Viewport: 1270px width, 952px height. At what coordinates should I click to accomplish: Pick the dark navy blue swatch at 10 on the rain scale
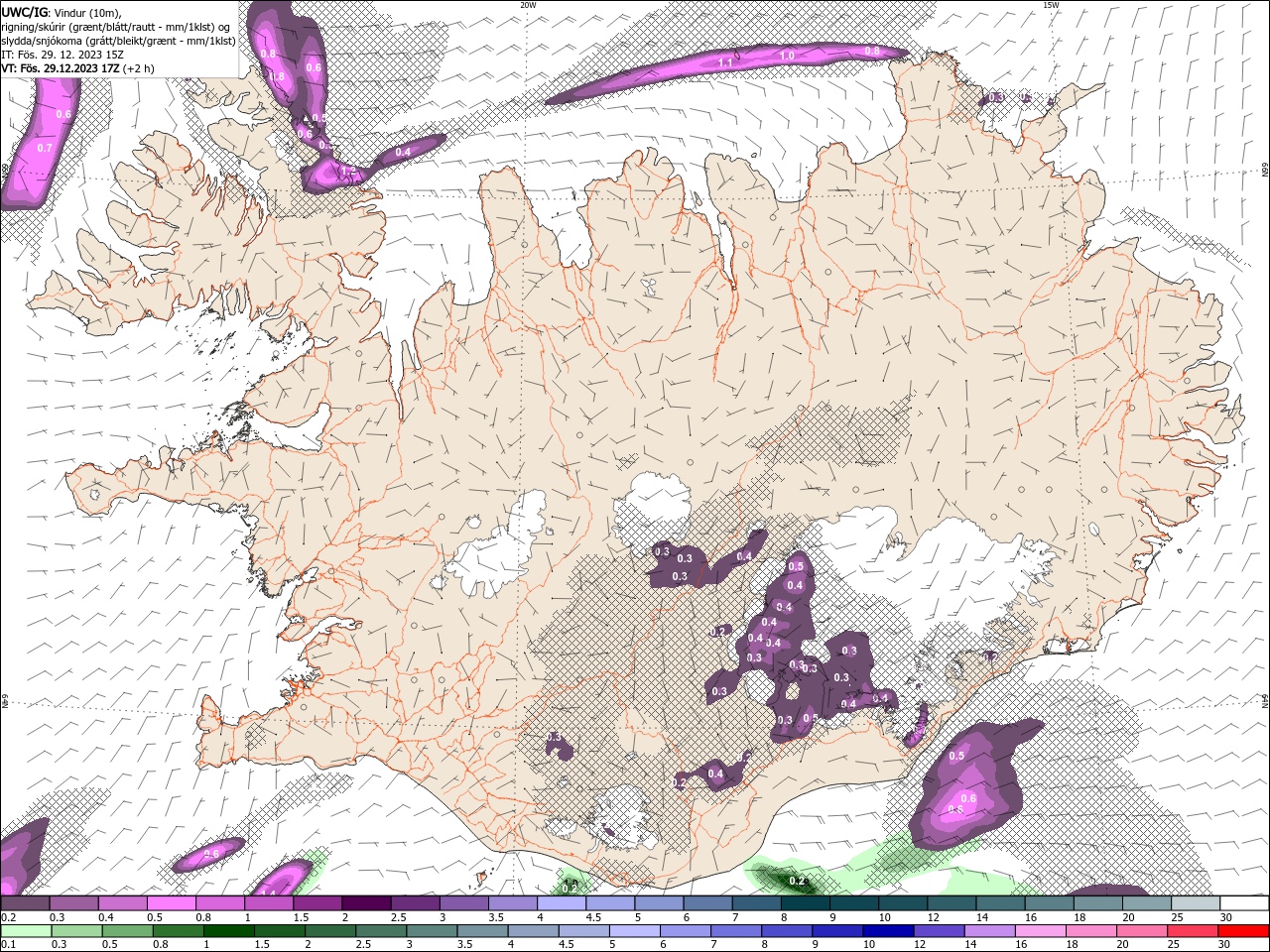point(888,931)
